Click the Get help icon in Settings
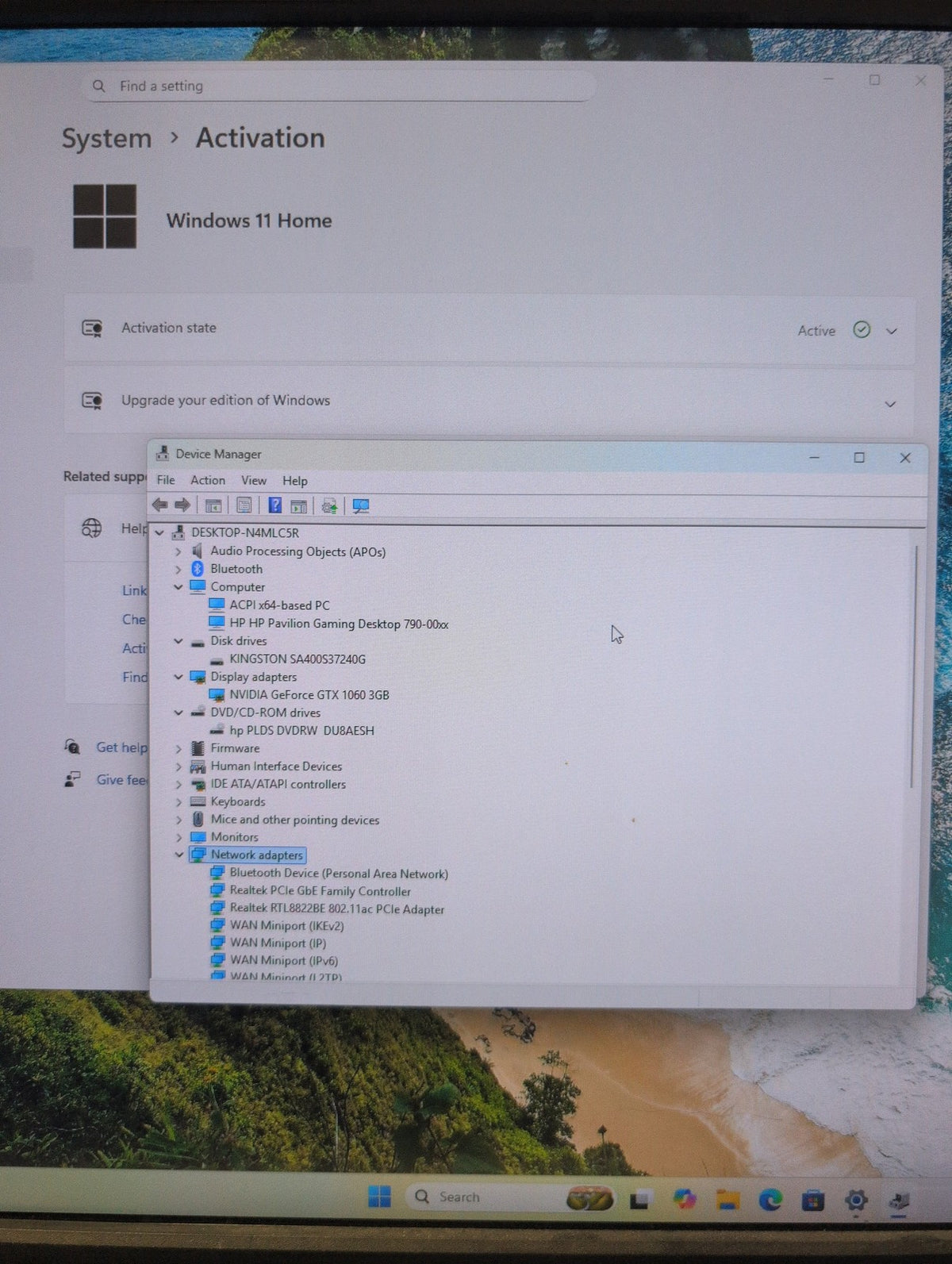Image resolution: width=952 pixels, height=1264 pixels. (x=72, y=747)
